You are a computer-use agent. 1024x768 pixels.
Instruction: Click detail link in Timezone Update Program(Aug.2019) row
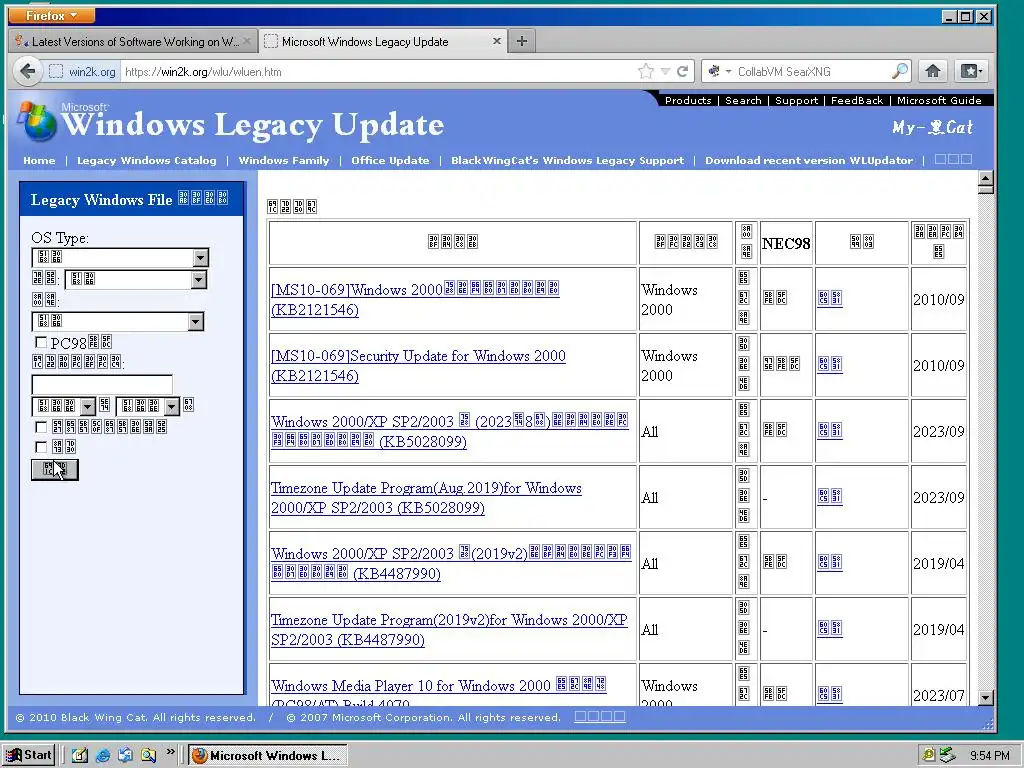click(829, 497)
